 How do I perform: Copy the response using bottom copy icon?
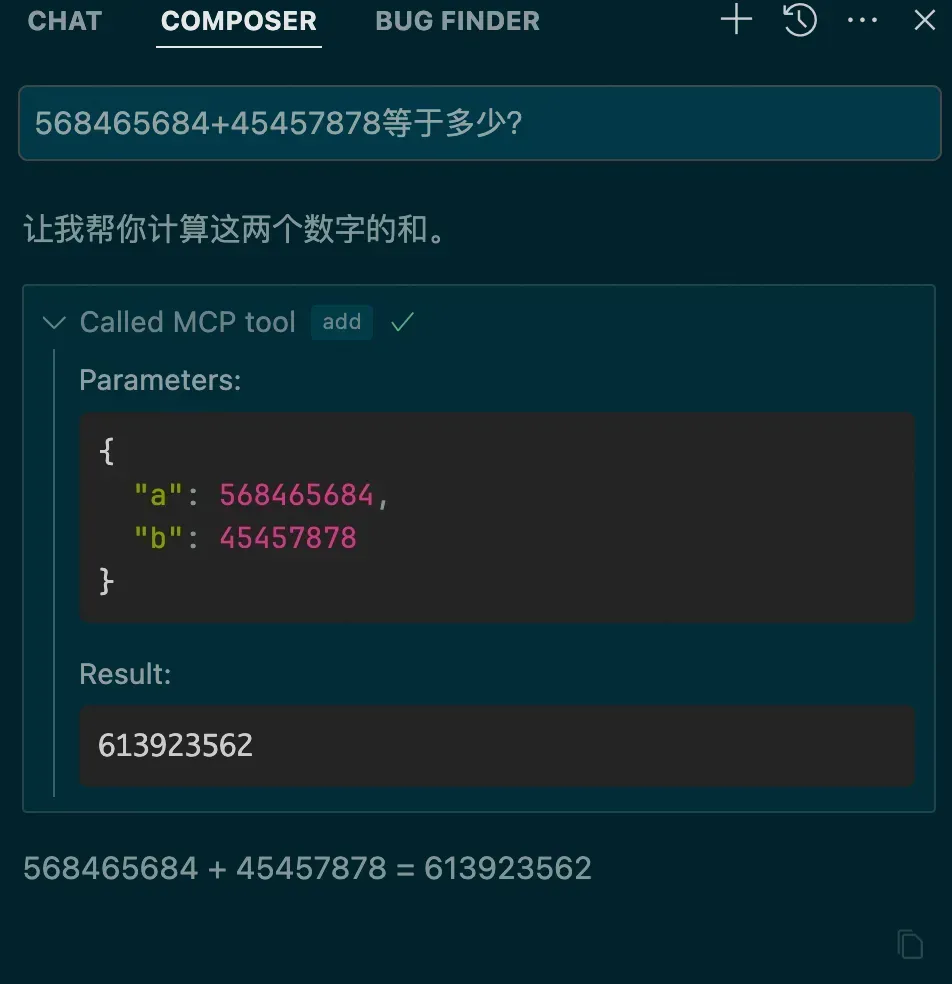[x=910, y=944]
